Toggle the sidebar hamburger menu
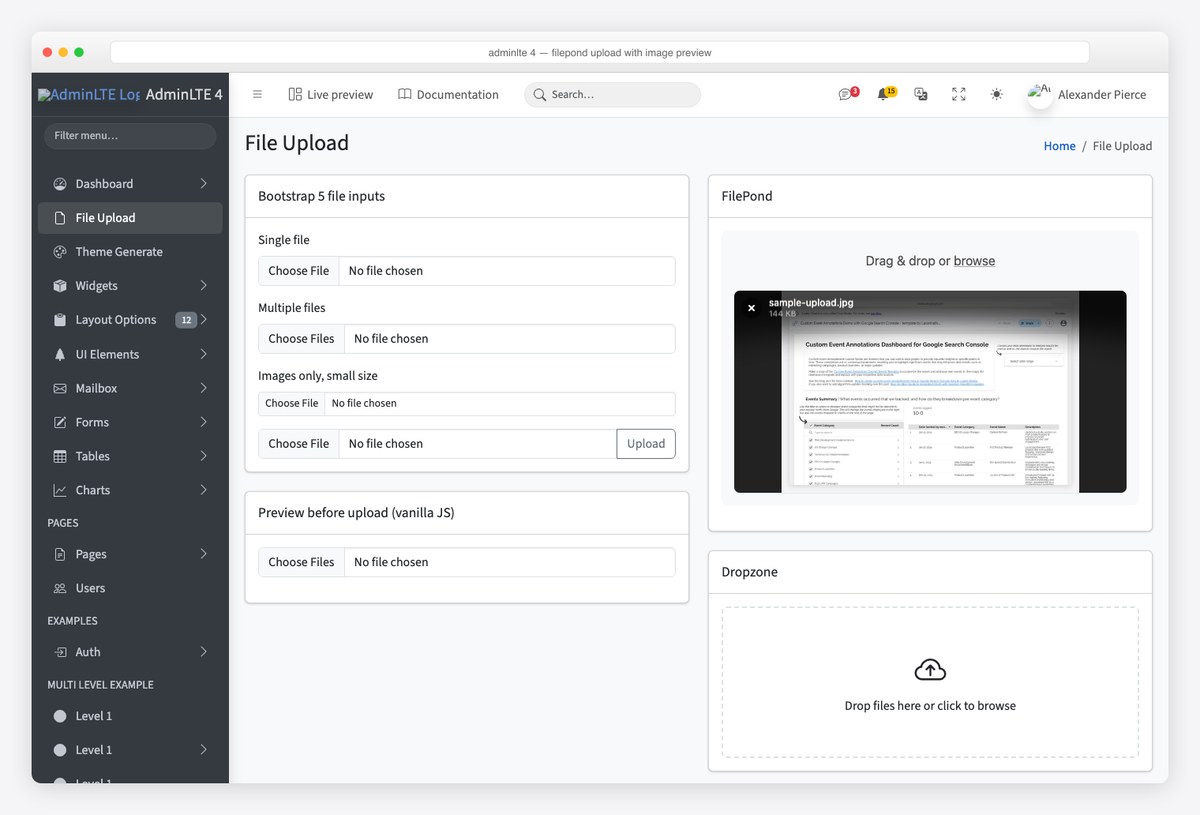The height and width of the screenshot is (815, 1200). 257,94
